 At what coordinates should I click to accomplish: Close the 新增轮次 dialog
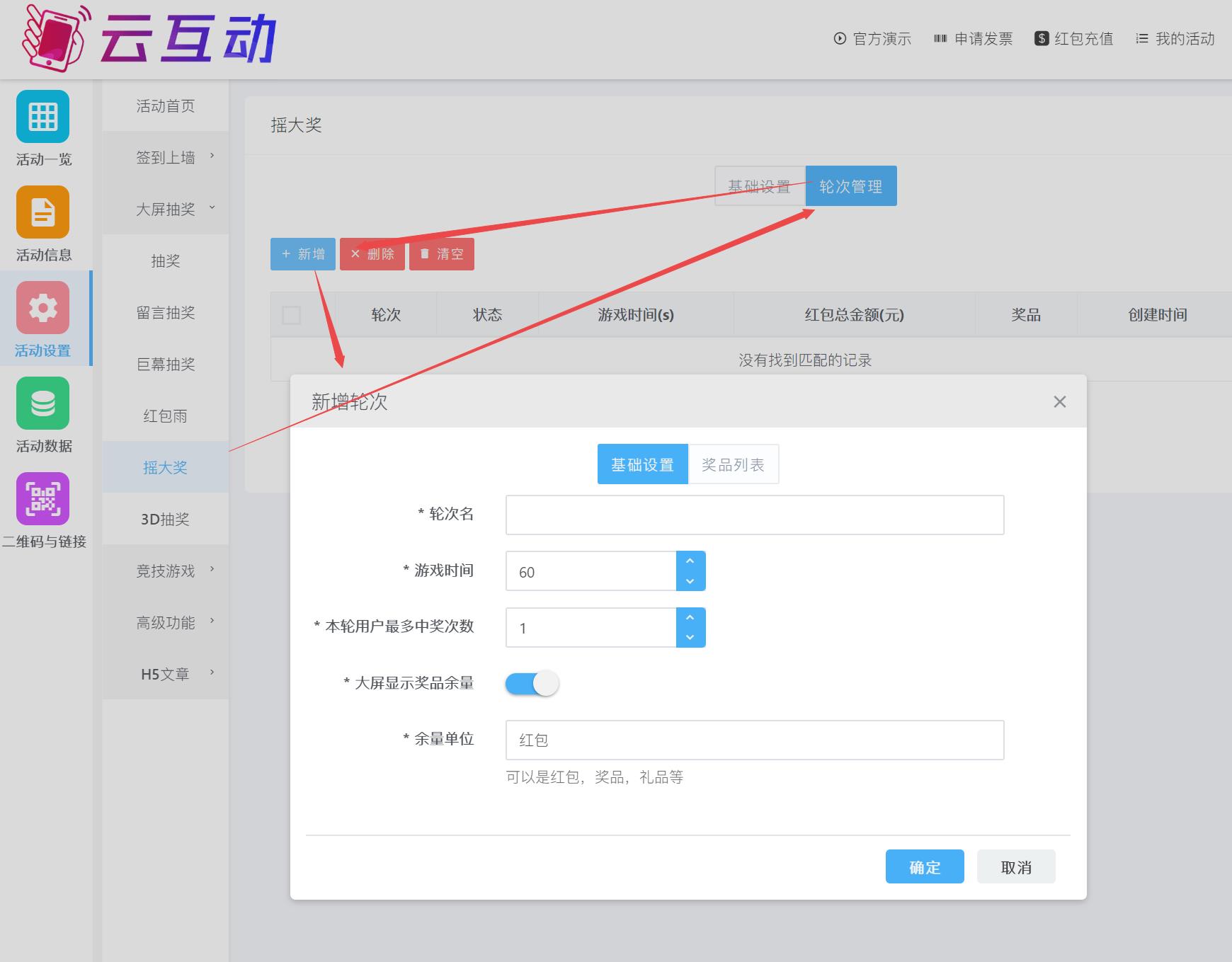point(1060,402)
